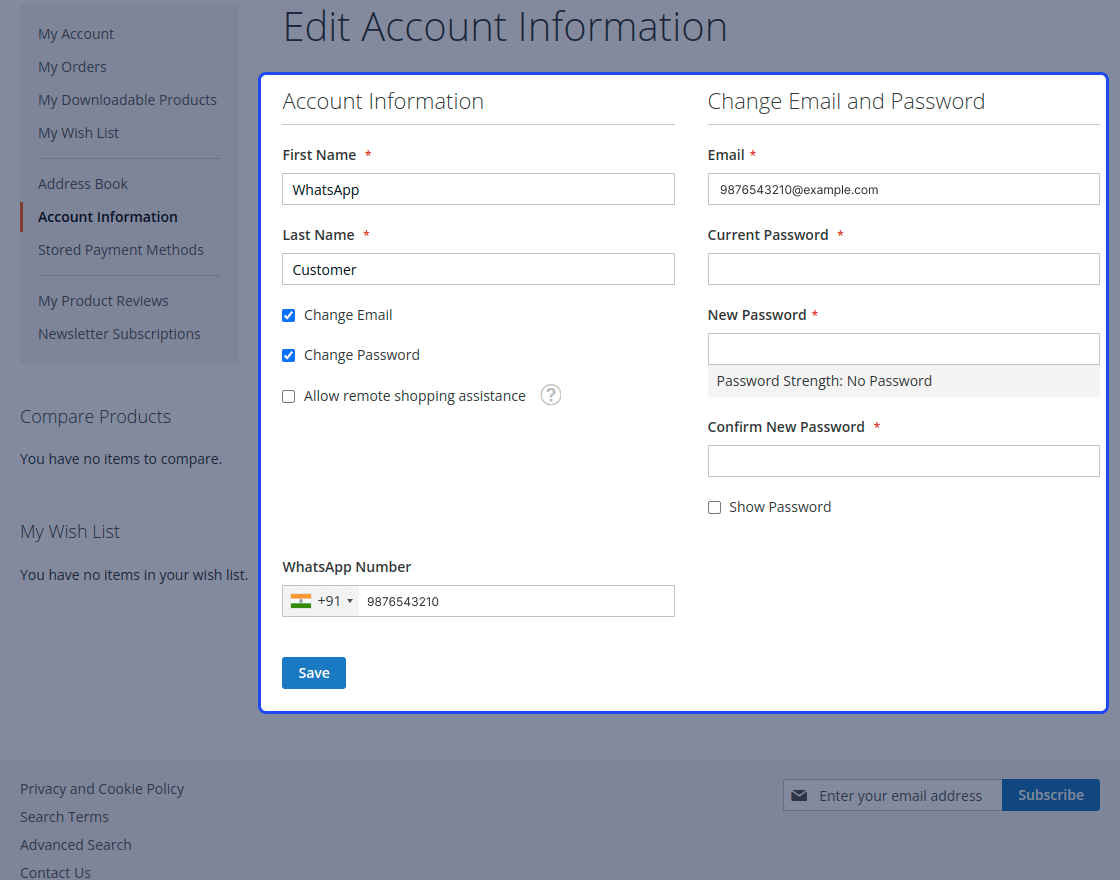Image resolution: width=1120 pixels, height=880 pixels.
Task: Click the Change Email and Password heading
Action: [846, 101]
